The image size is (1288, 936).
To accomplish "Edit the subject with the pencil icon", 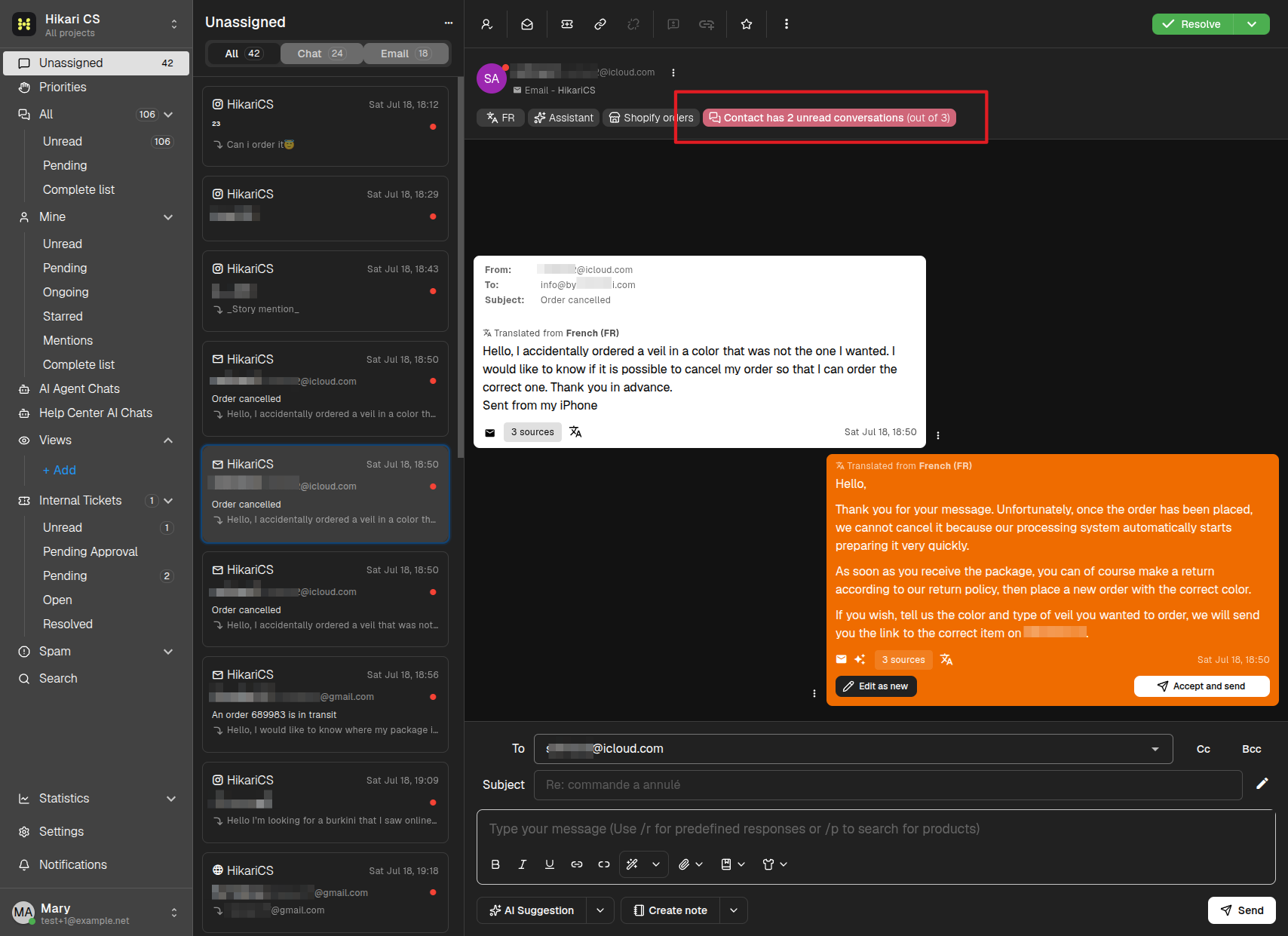I will pos(1262,784).
